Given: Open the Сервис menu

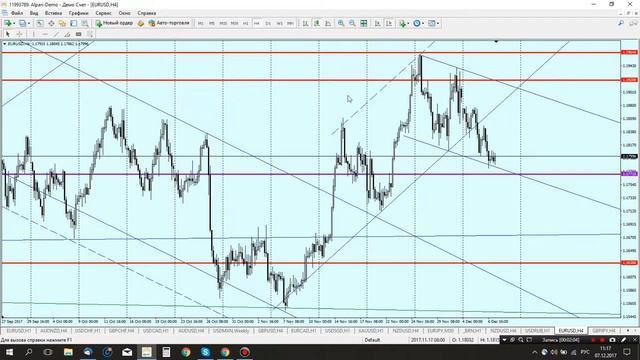Looking at the screenshot, I should coord(104,13).
